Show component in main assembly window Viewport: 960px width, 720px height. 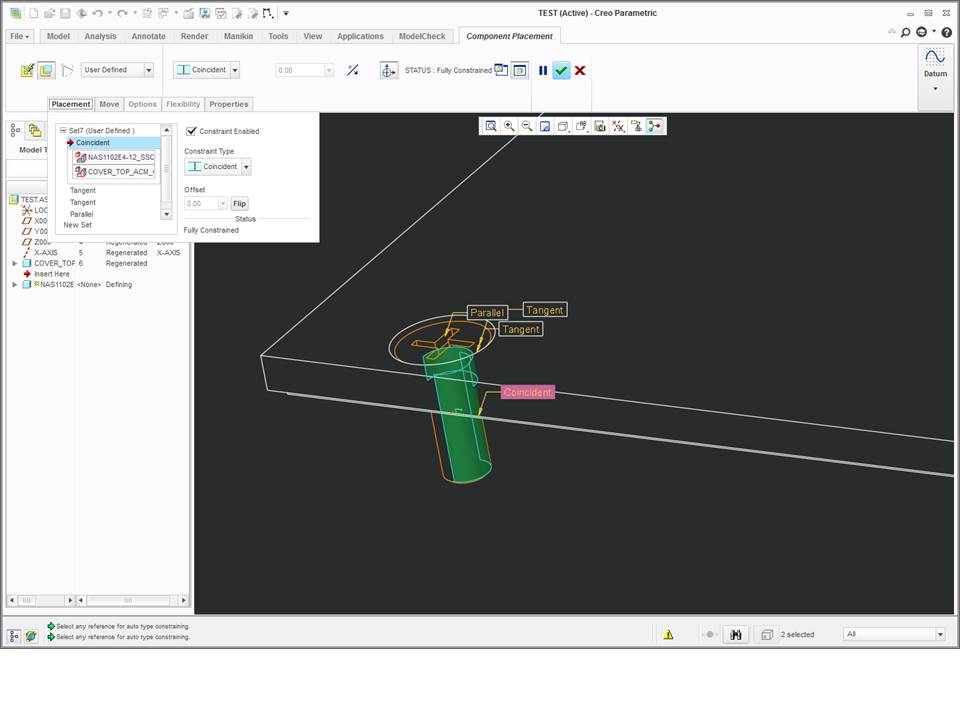[x=519, y=70]
